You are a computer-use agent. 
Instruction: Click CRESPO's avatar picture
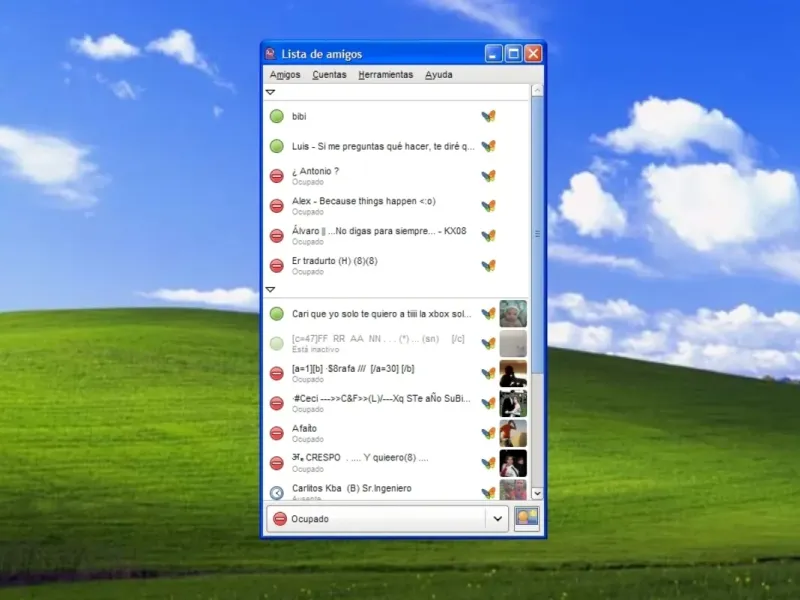pos(513,463)
